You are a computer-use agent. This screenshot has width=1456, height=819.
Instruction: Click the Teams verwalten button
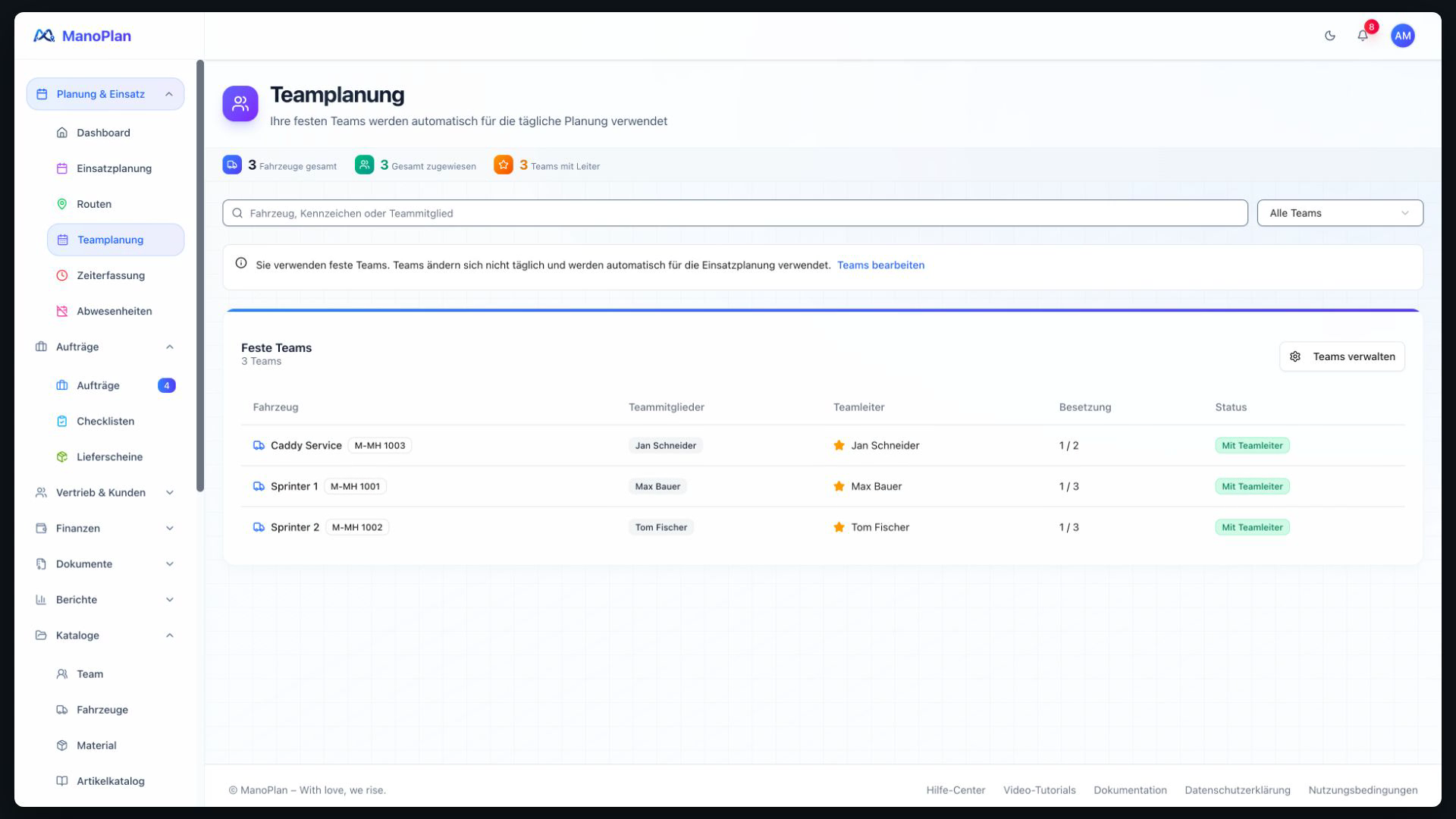point(1341,356)
